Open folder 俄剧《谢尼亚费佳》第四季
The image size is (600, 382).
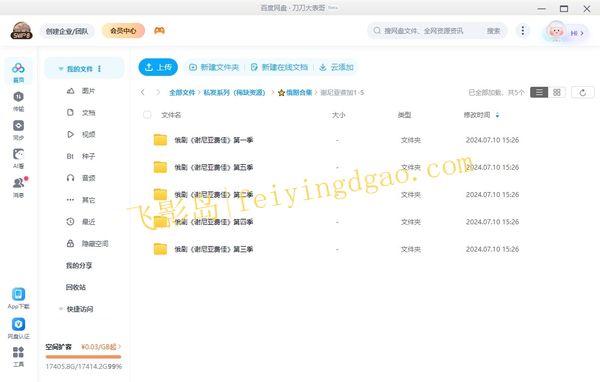coord(214,222)
